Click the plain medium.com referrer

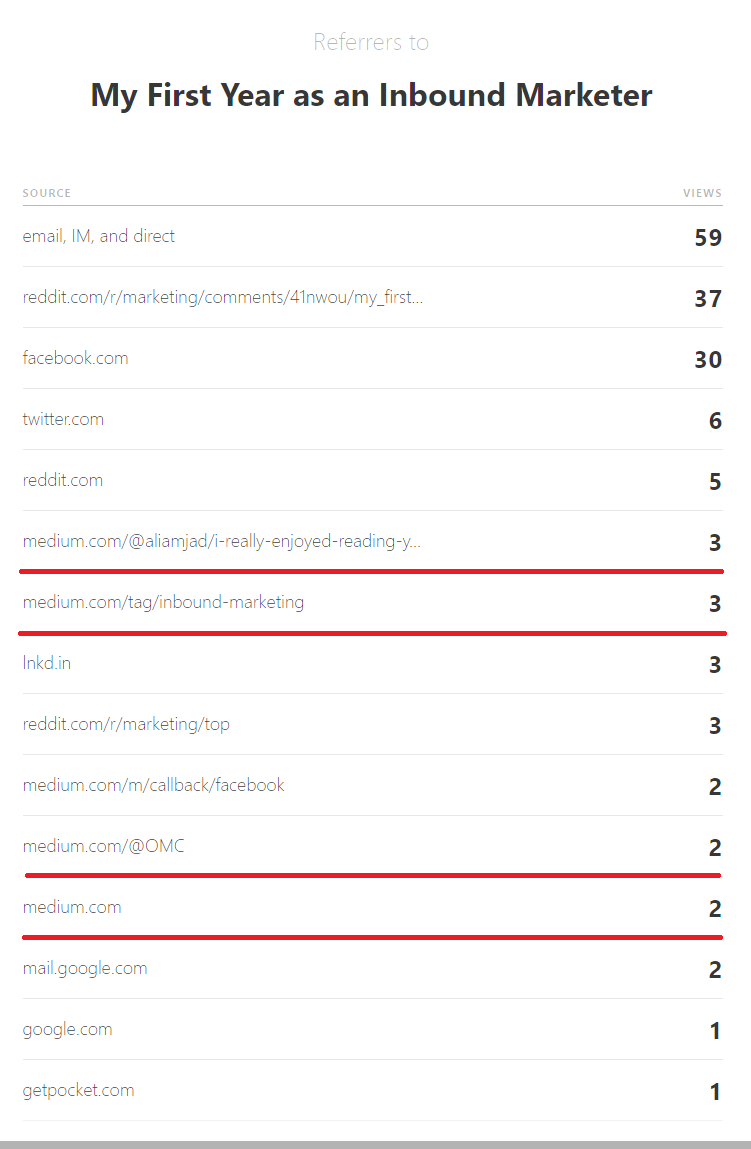click(72, 906)
